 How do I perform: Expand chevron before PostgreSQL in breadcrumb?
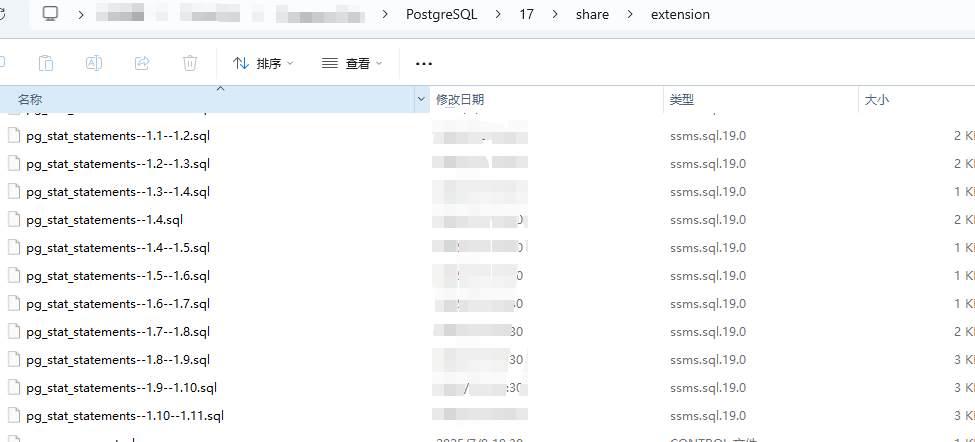click(x=386, y=14)
